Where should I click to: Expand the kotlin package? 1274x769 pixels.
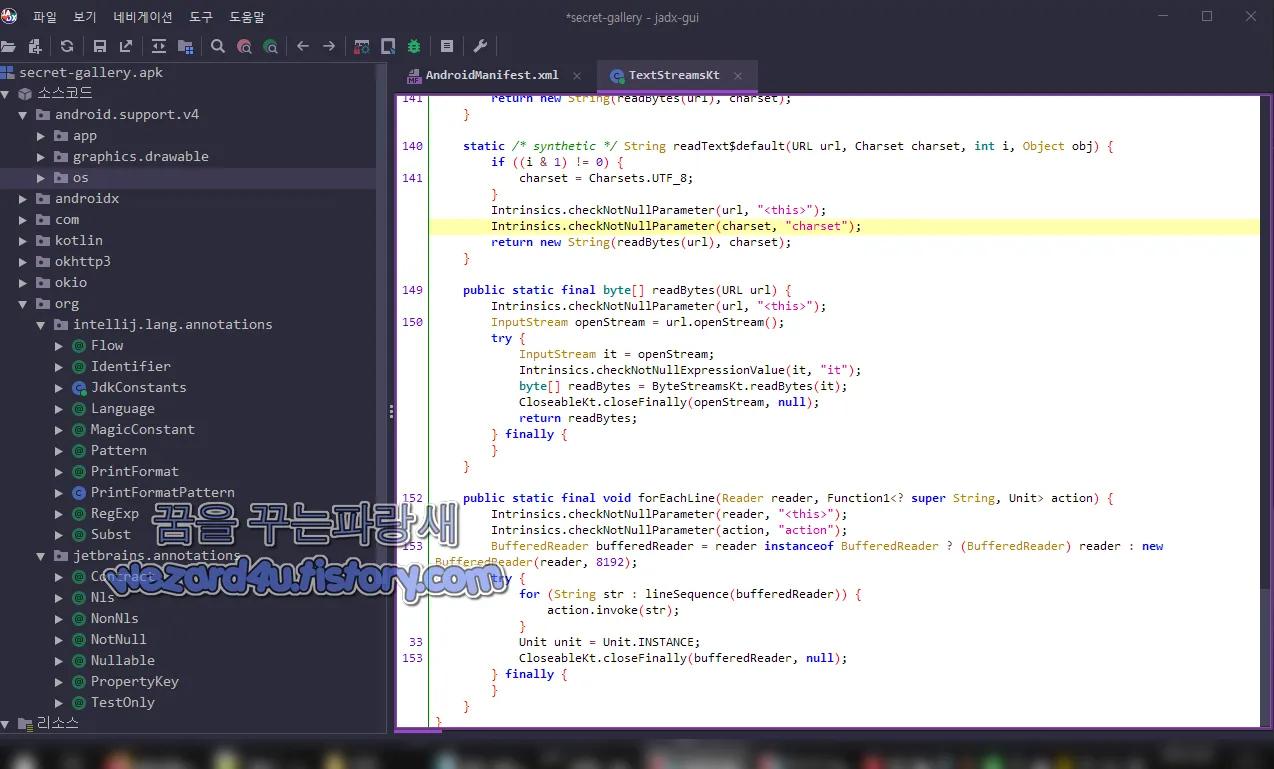click(23, 241)
